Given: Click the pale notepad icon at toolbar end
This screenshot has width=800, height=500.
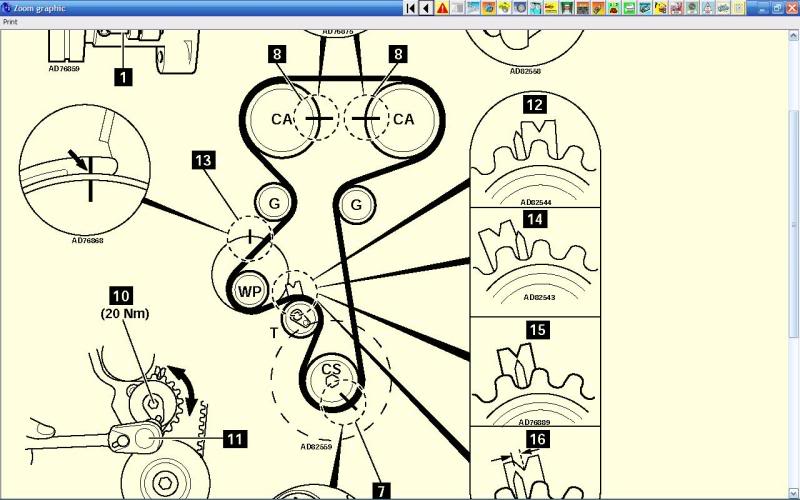Looking at the screenshot, I should click(x=738, y=8).
